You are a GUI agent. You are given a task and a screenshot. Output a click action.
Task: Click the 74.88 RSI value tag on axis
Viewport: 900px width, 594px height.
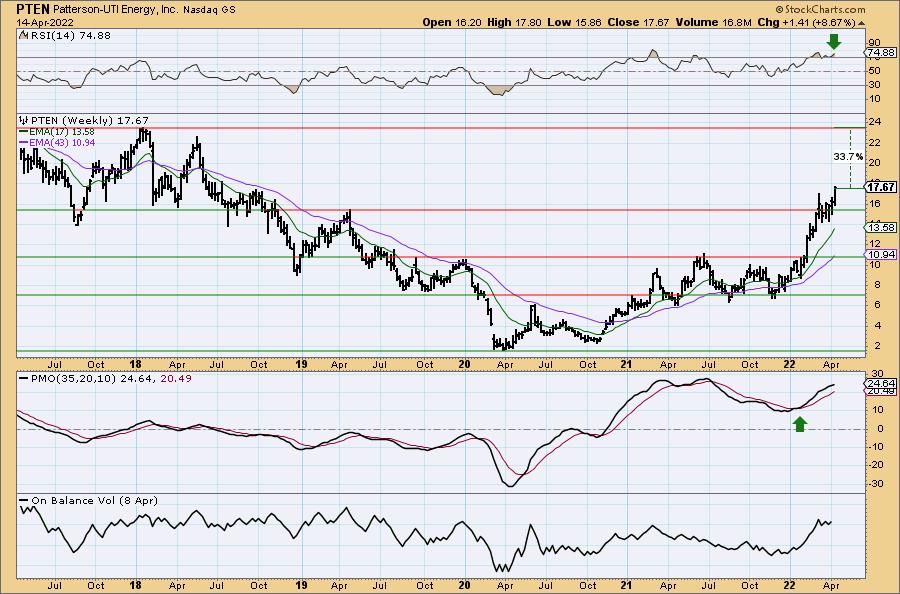pyautogui.click(x=881, y=52)
